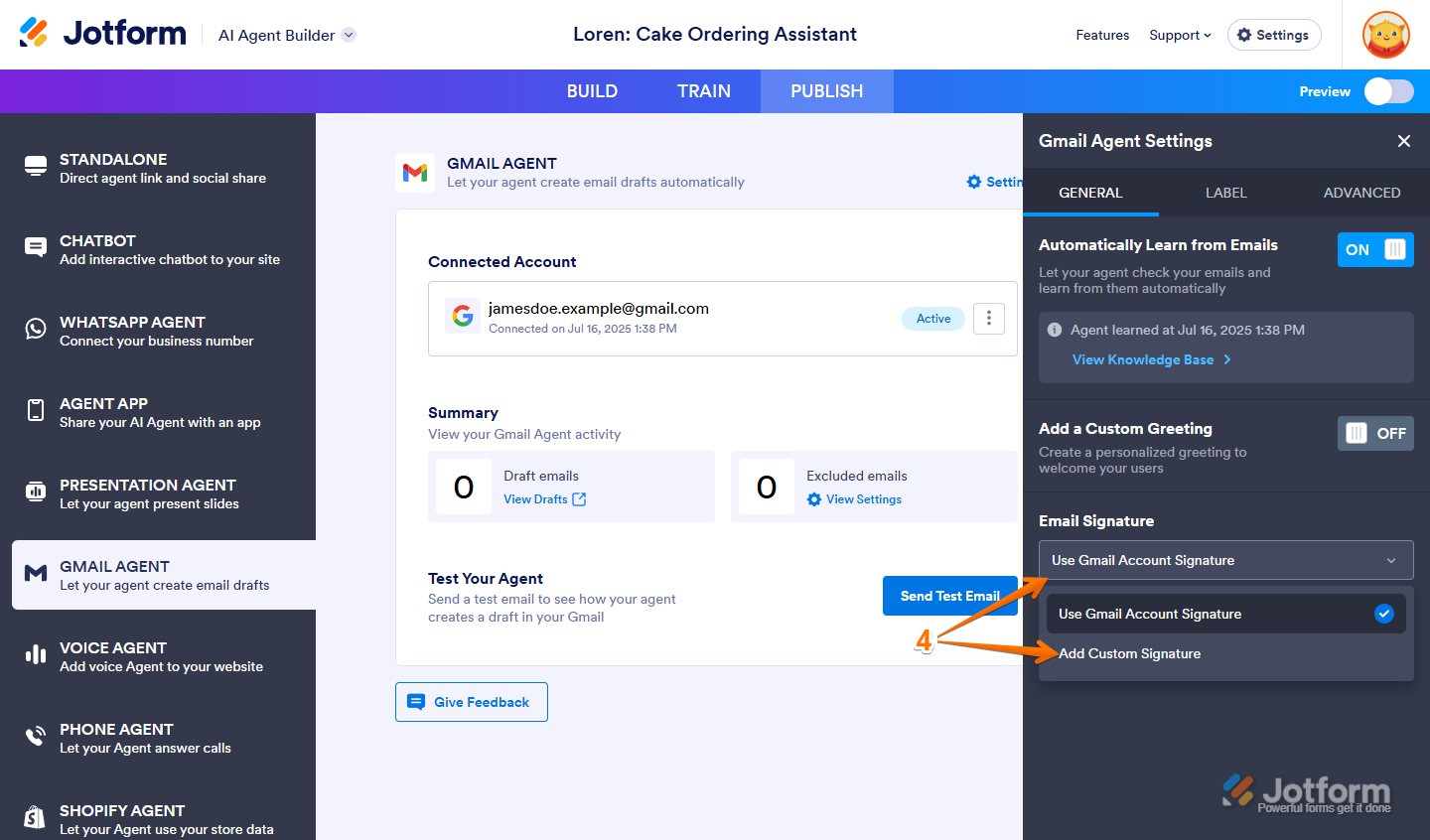This screenshot has height=840, width=1430.
Task: Enable Add a Custom Greeting toggle
Action: click(x=1375, y=433)
